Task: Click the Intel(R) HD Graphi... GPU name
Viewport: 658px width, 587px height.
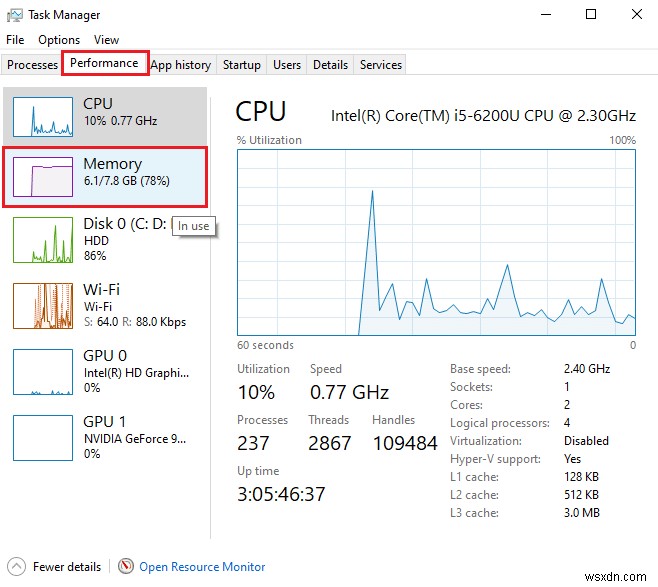Action: click(x=136, y=373)
